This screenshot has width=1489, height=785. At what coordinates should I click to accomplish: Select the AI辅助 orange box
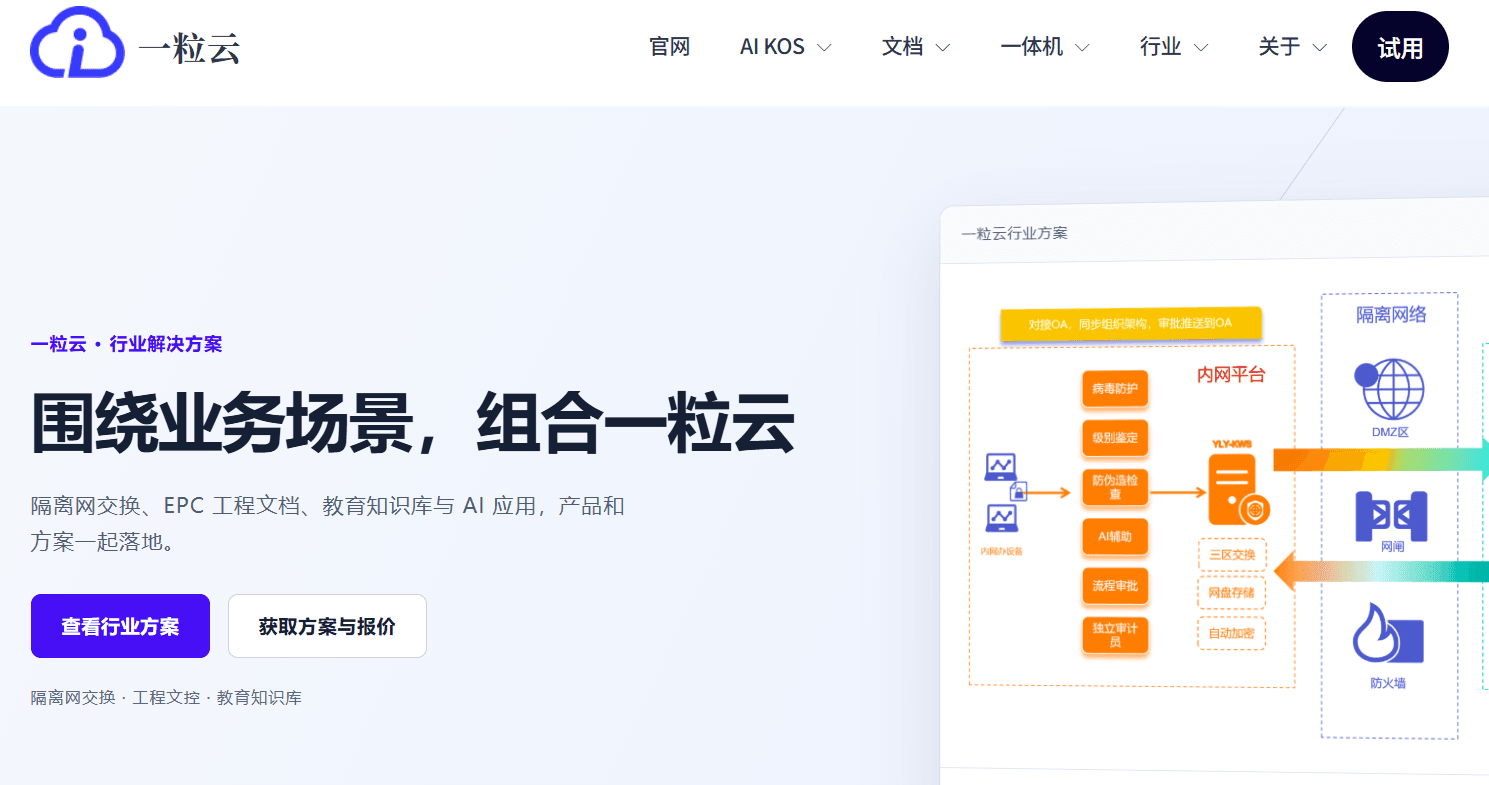1115,537
